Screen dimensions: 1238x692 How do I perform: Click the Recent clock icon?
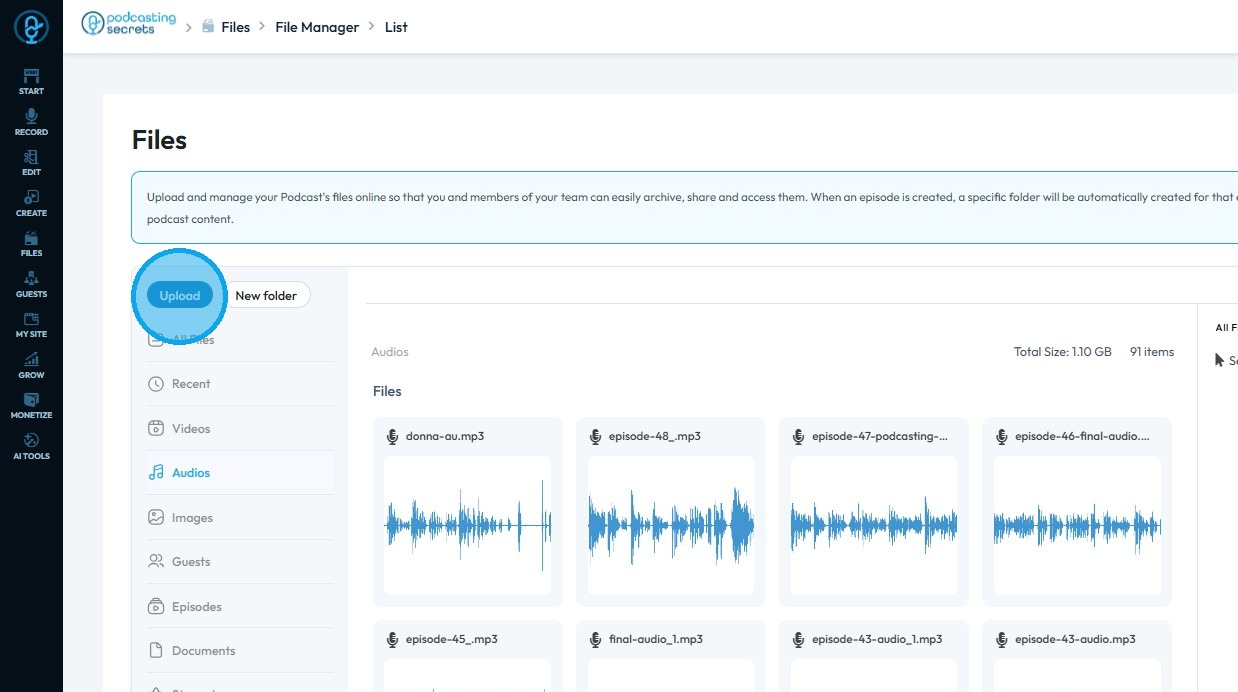pos(156,384)
